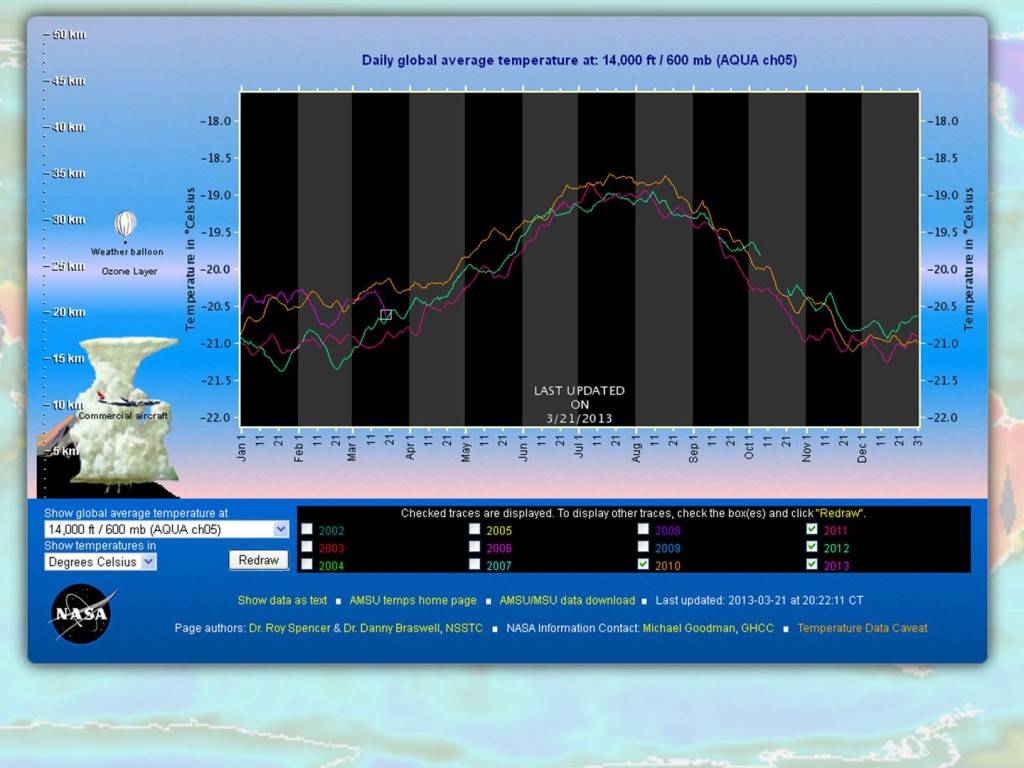
Task: Disable the 2010 trace display
Action: (x=643, y=565)
